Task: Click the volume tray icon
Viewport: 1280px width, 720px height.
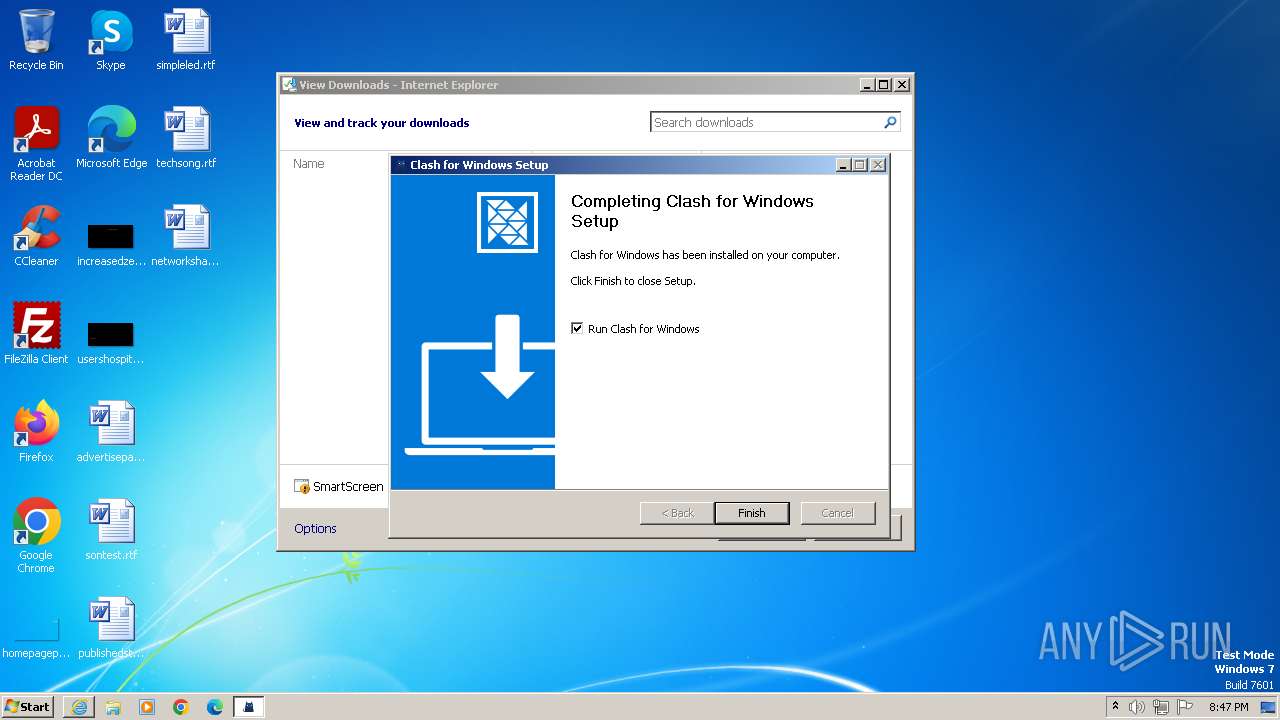Action: 1137,707
